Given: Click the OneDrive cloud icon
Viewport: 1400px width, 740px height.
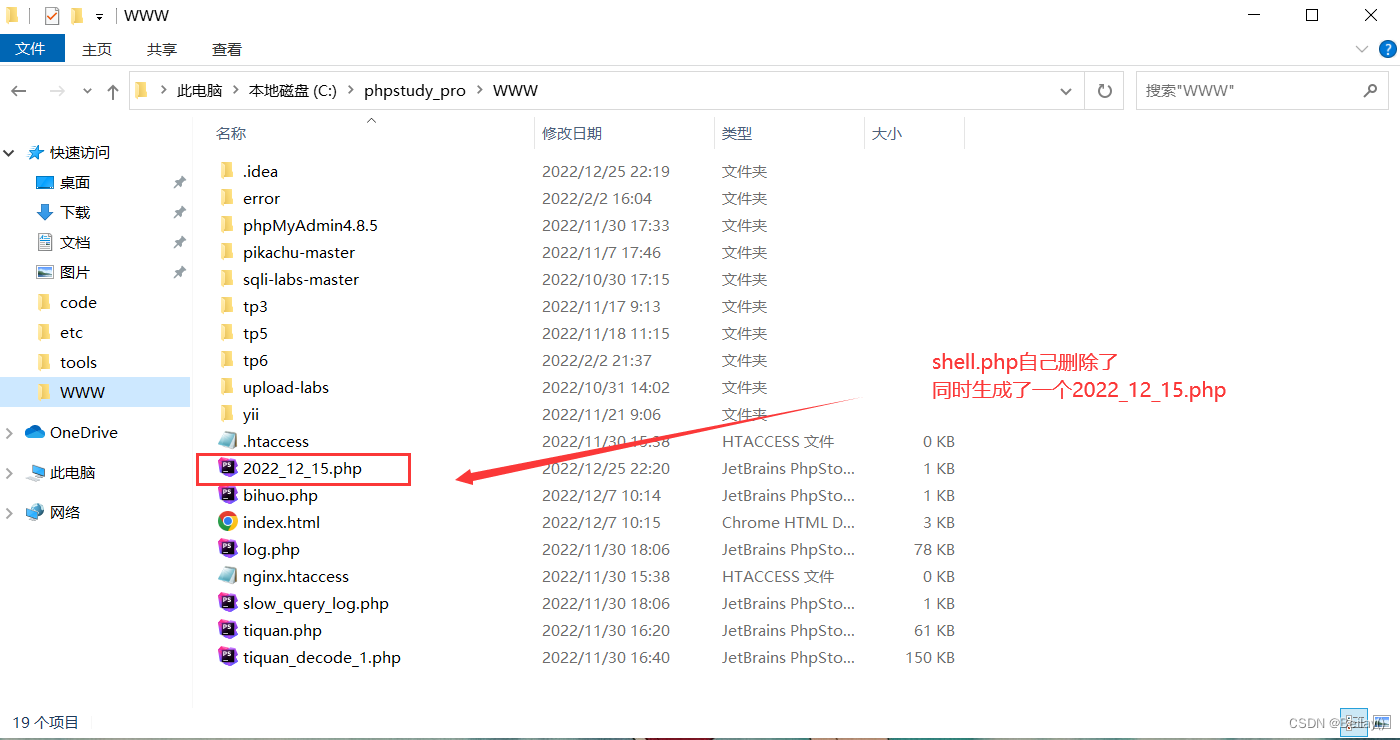Looking at the screenshot, I should pos(35,432).
